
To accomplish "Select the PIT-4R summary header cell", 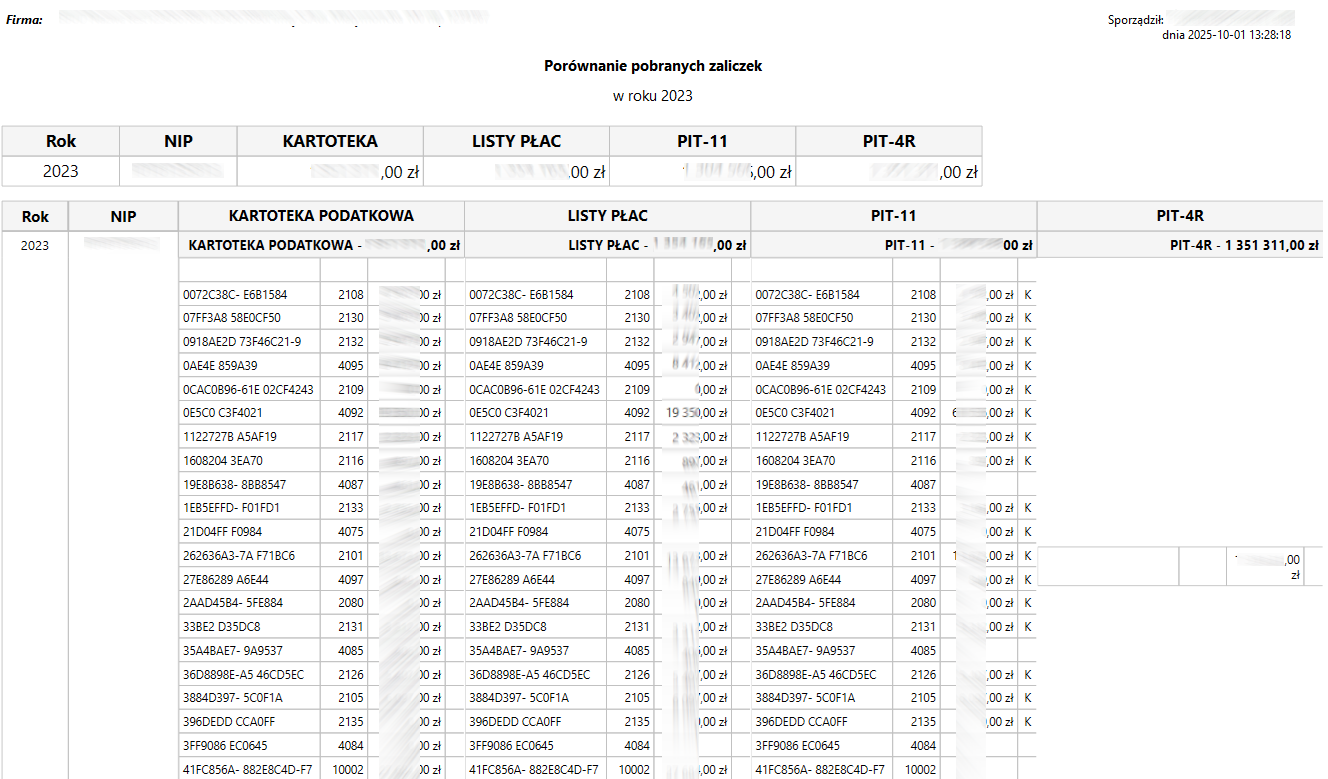I will pos(889,141).
